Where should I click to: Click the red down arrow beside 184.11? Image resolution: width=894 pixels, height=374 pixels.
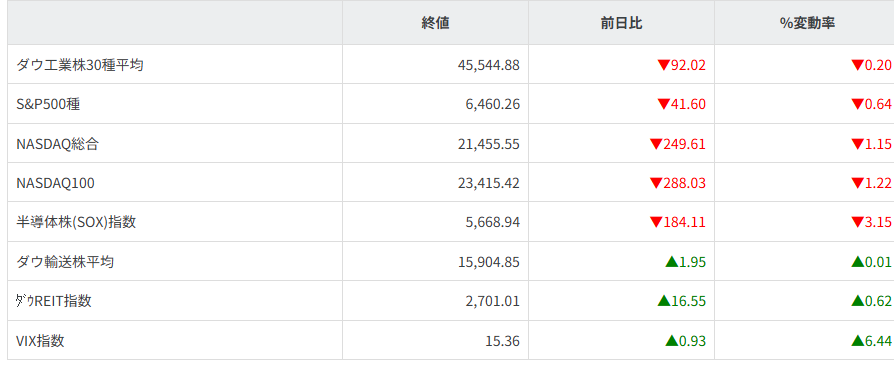[x=656, y=222]
